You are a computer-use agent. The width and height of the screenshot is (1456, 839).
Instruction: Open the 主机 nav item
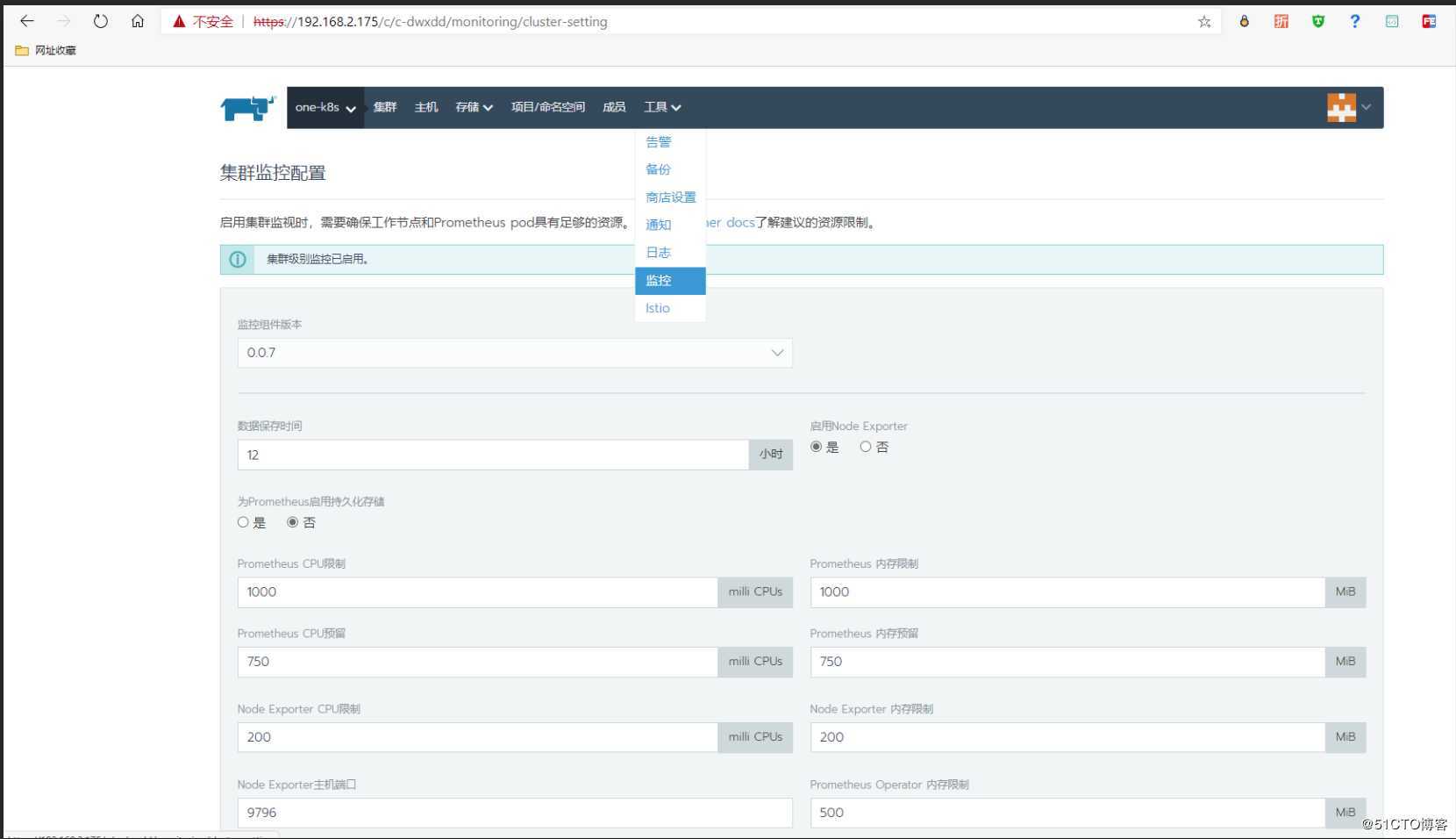click(x=426, y=107)
